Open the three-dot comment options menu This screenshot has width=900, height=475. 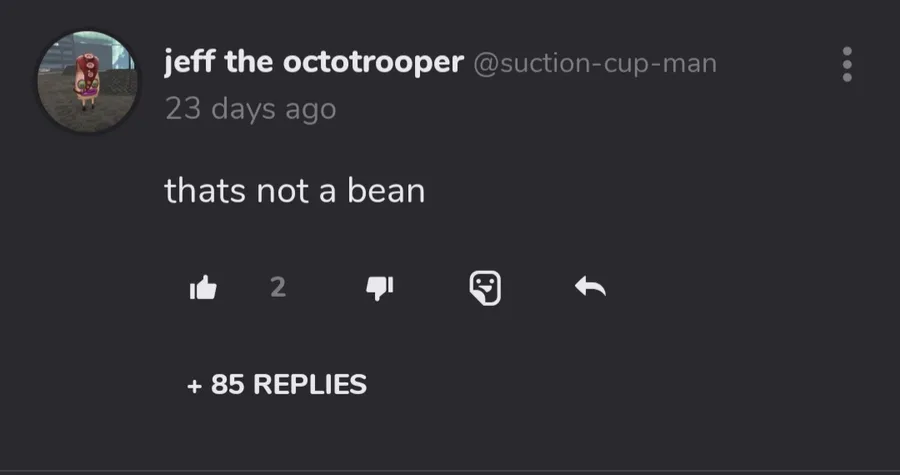coord(847,64)
